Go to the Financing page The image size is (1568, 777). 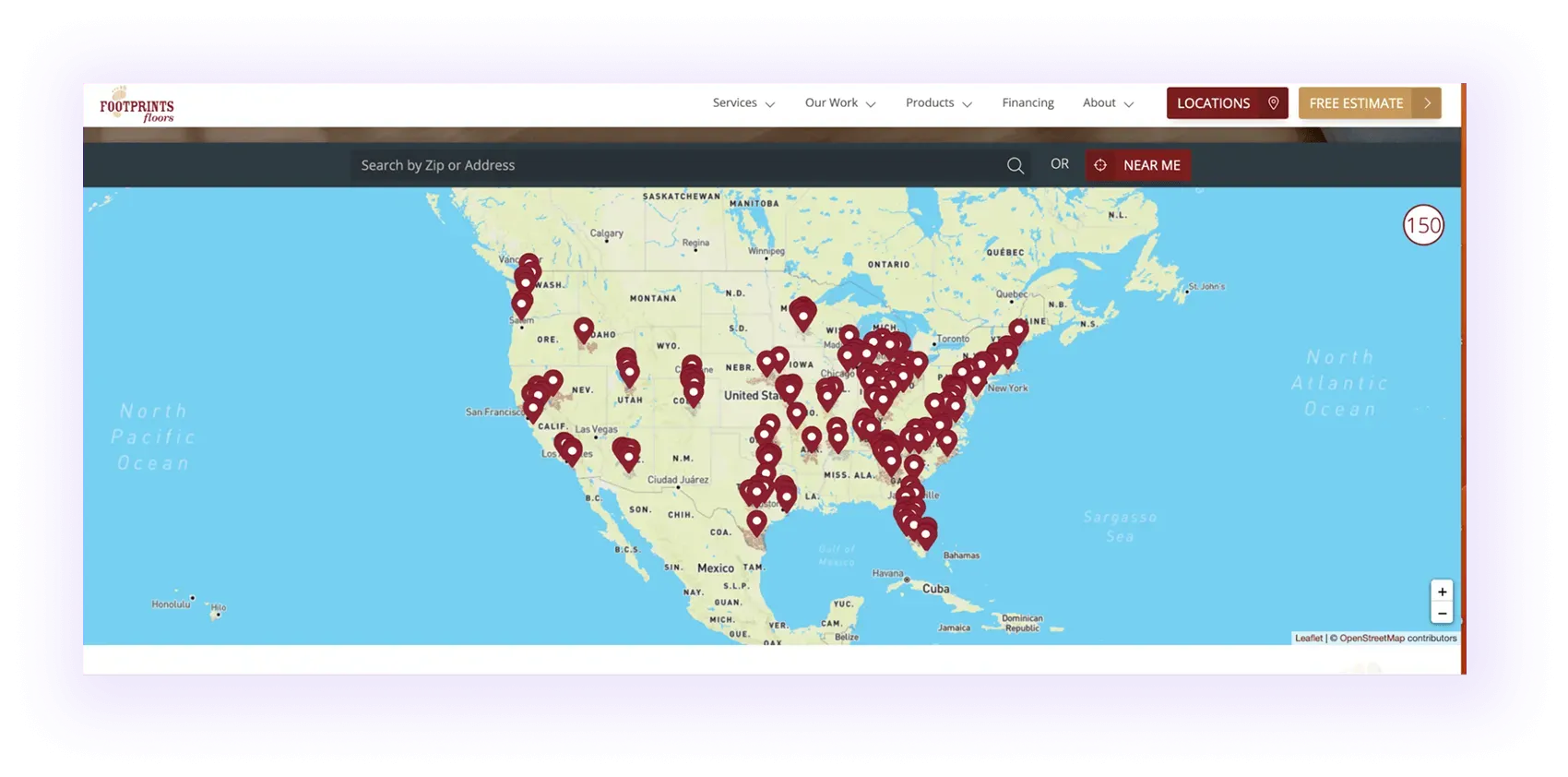pyautogui.click(x=1028, y=102)
